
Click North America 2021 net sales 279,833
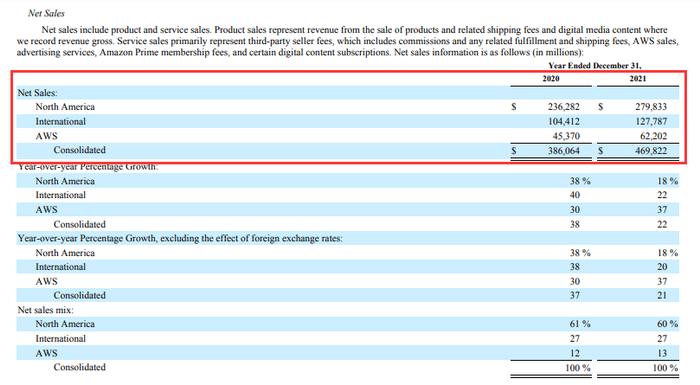pyautogui.click(x=651, y=107)
